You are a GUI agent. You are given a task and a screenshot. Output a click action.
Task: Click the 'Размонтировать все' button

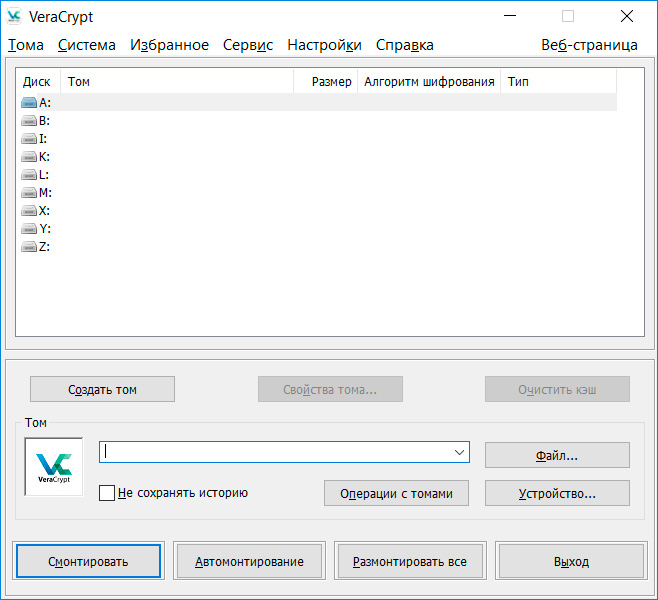[409, 561]
